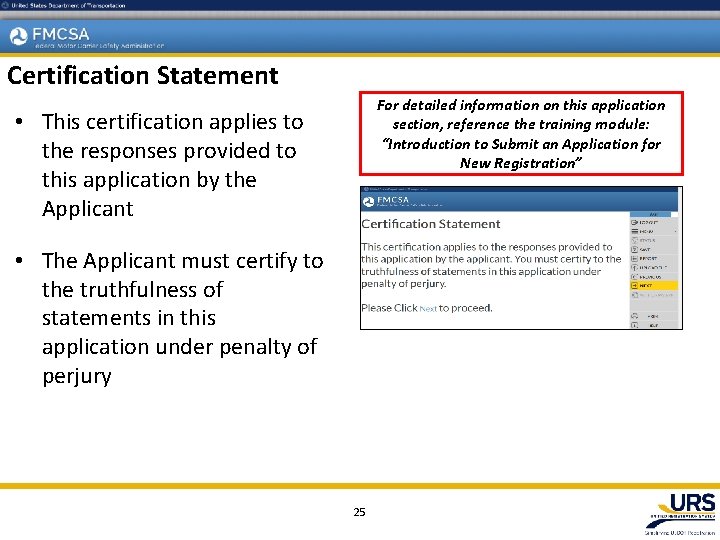Click the red-boxed 'For detailed information' note
The image size is (720, 540).
coord(521,134)
